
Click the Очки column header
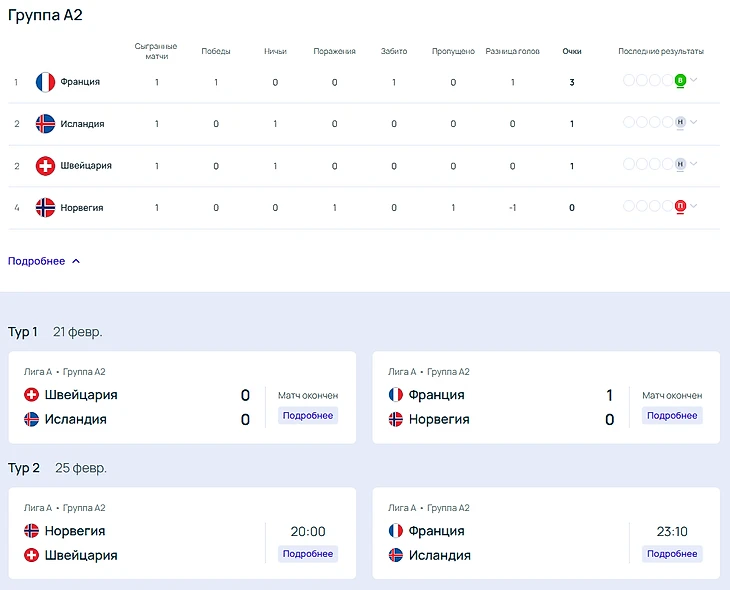572,51
